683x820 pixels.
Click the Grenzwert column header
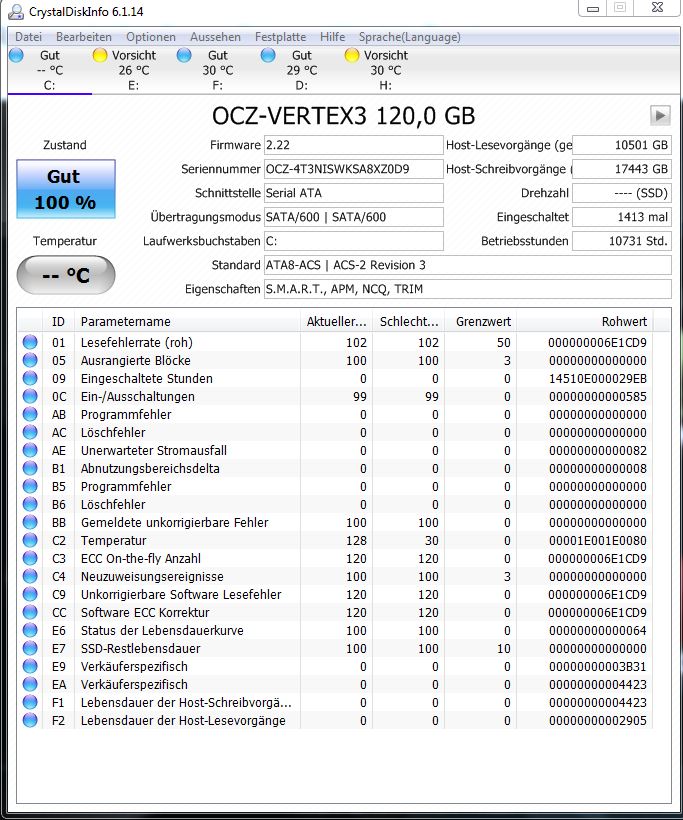481,321
